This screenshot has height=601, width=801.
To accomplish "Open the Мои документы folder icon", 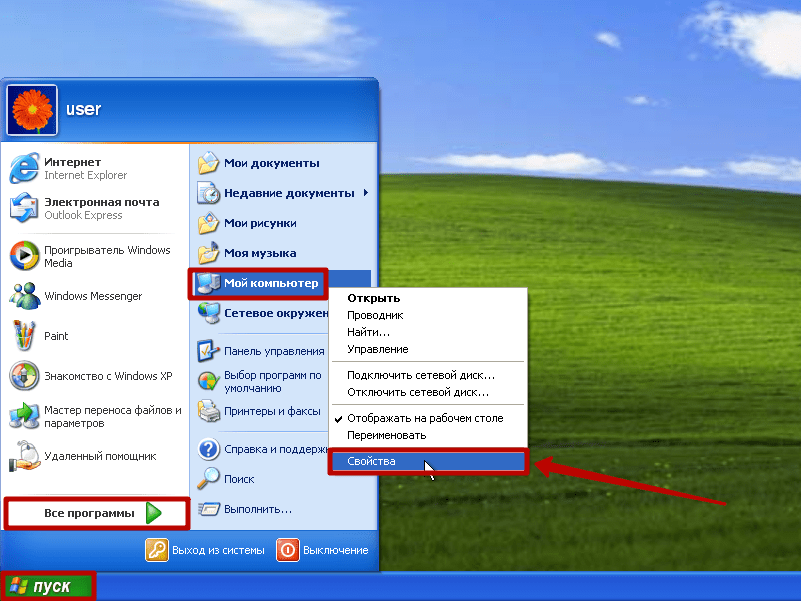I will click(208, 163).
